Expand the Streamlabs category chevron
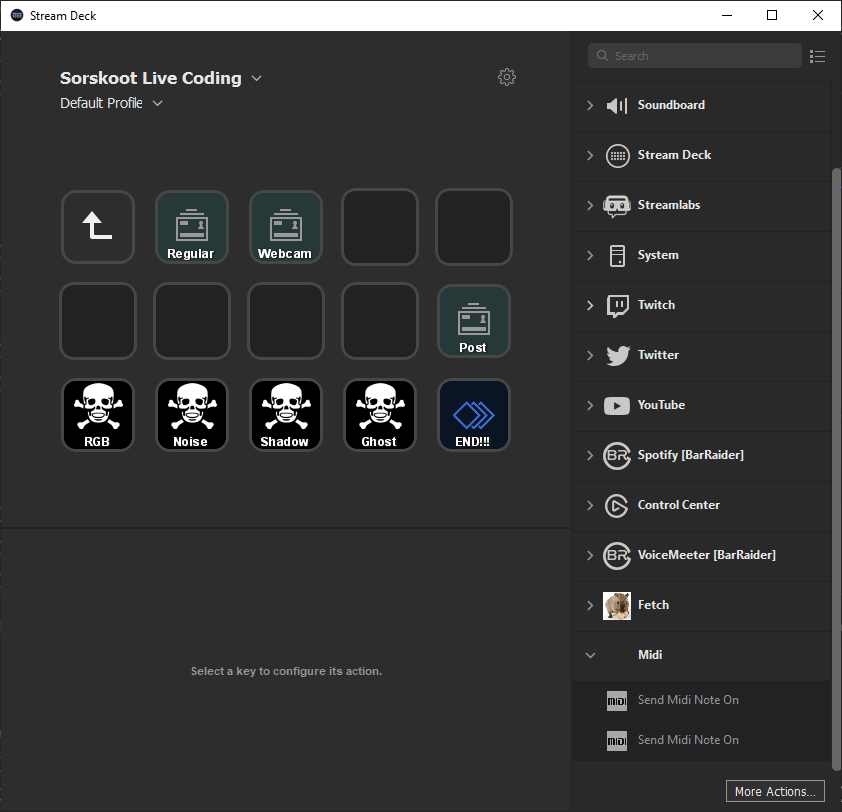Screen dimensions: 842x812 590,205
